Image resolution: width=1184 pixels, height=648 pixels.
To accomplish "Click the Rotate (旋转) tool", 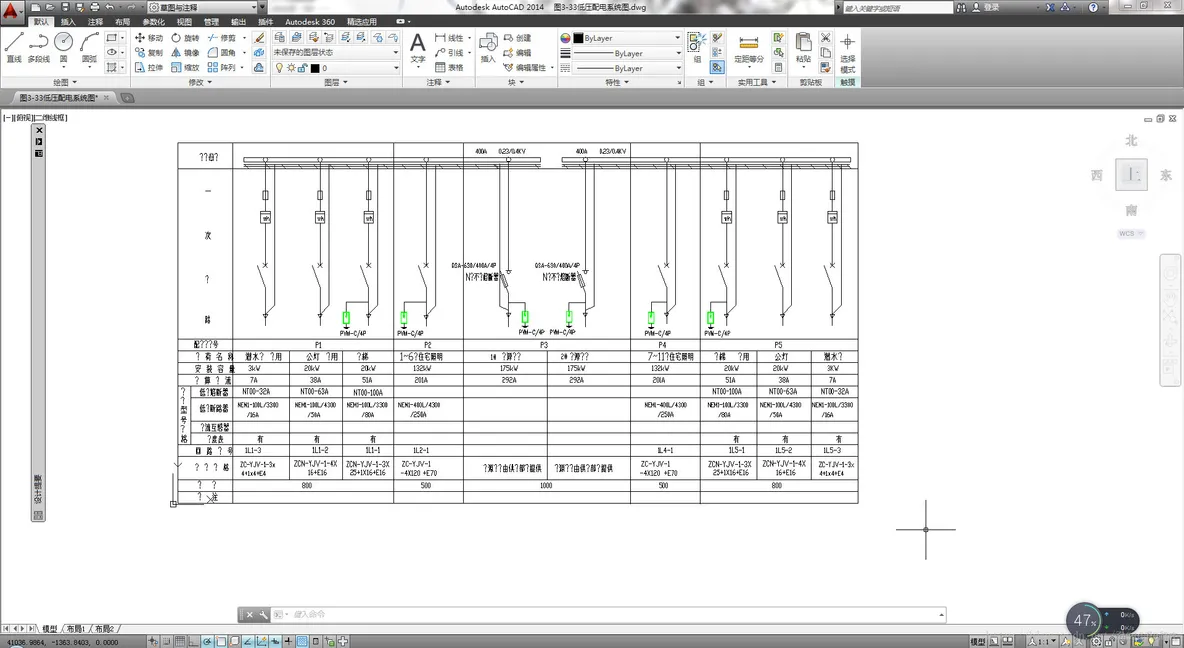I will (x=185, y=38).
